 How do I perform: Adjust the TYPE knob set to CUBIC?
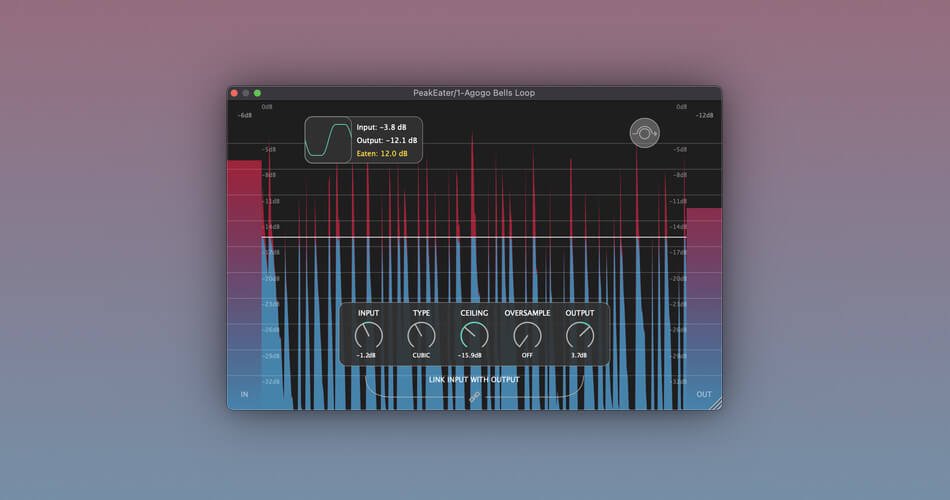[x=421, y=335]
